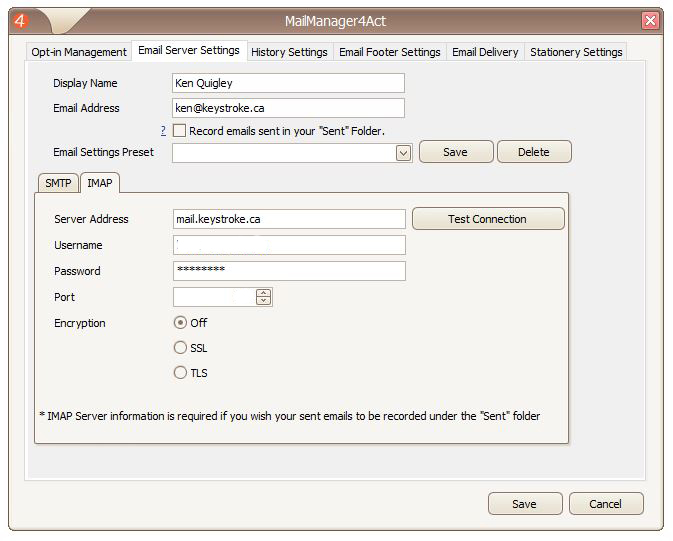
Task: Delete the email settings preset
Action: point(534,152)
